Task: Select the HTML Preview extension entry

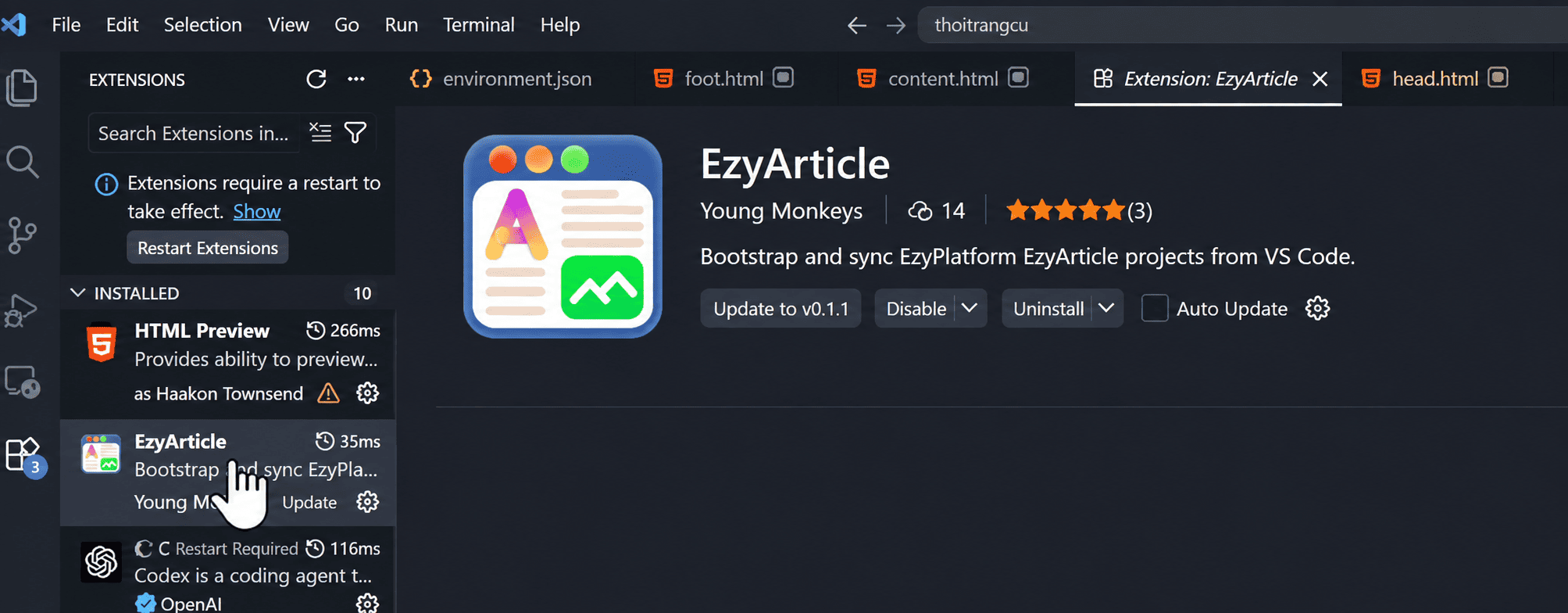Action: tap(227, 363)
